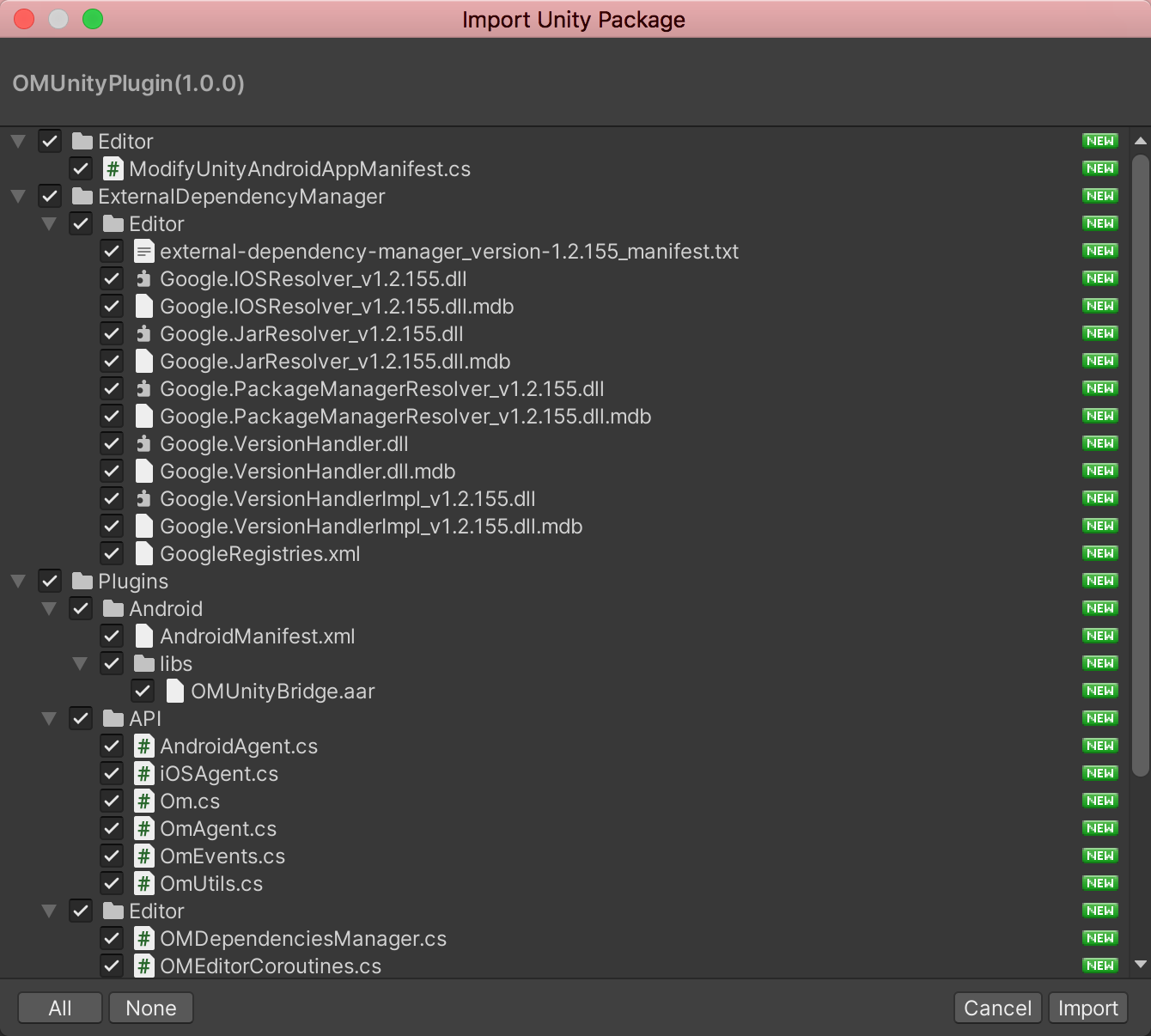Viewport: 1151px width, 1036px height.
Task: Uncheck ModifyUnityAndroidAppManifest.cs checkbox
Action: (81, 169)
